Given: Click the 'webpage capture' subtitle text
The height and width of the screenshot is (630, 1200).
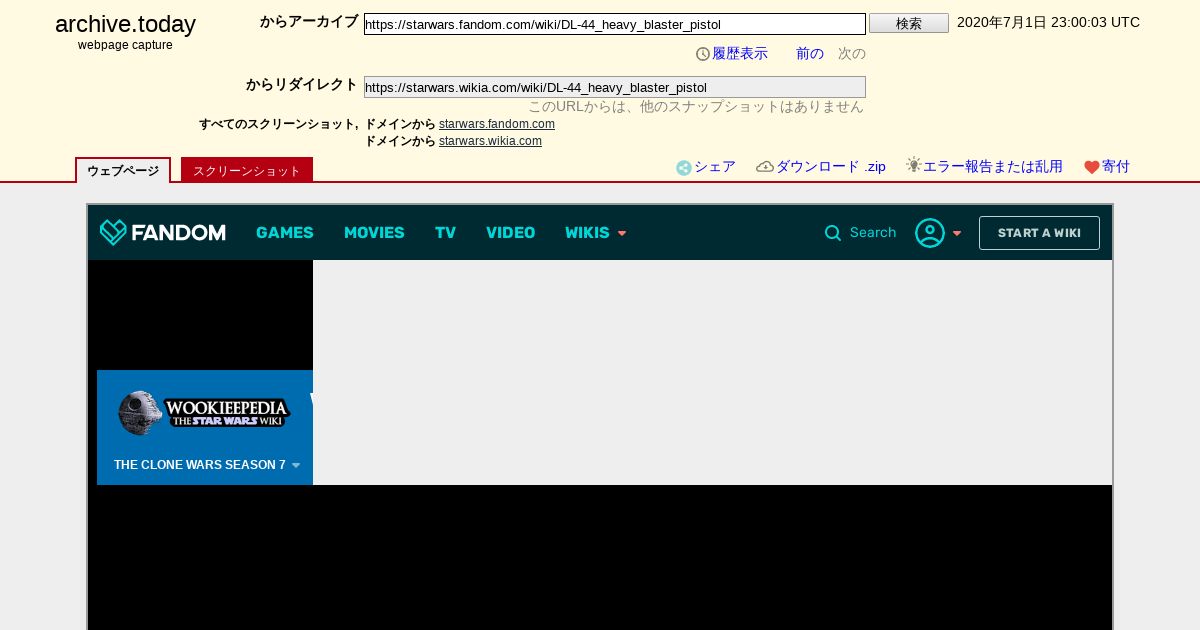Looking at the screenshot, I should [x=125, y=45].
